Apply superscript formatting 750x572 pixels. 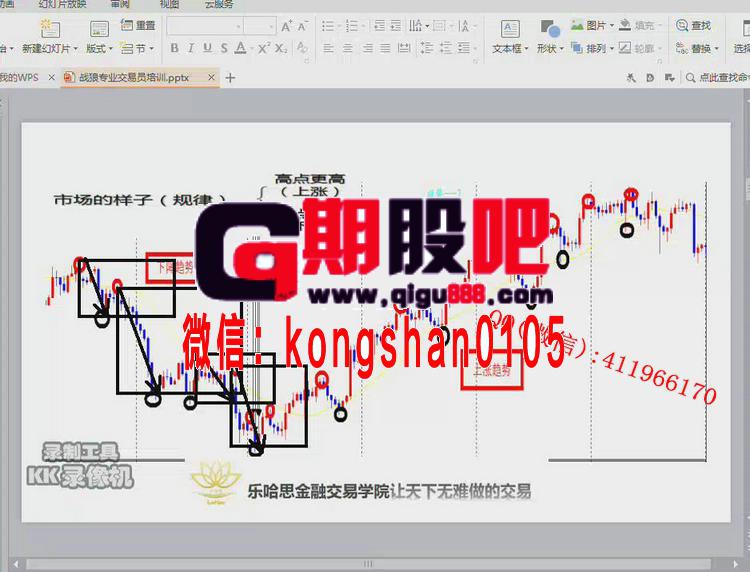[x=264, y=48]
